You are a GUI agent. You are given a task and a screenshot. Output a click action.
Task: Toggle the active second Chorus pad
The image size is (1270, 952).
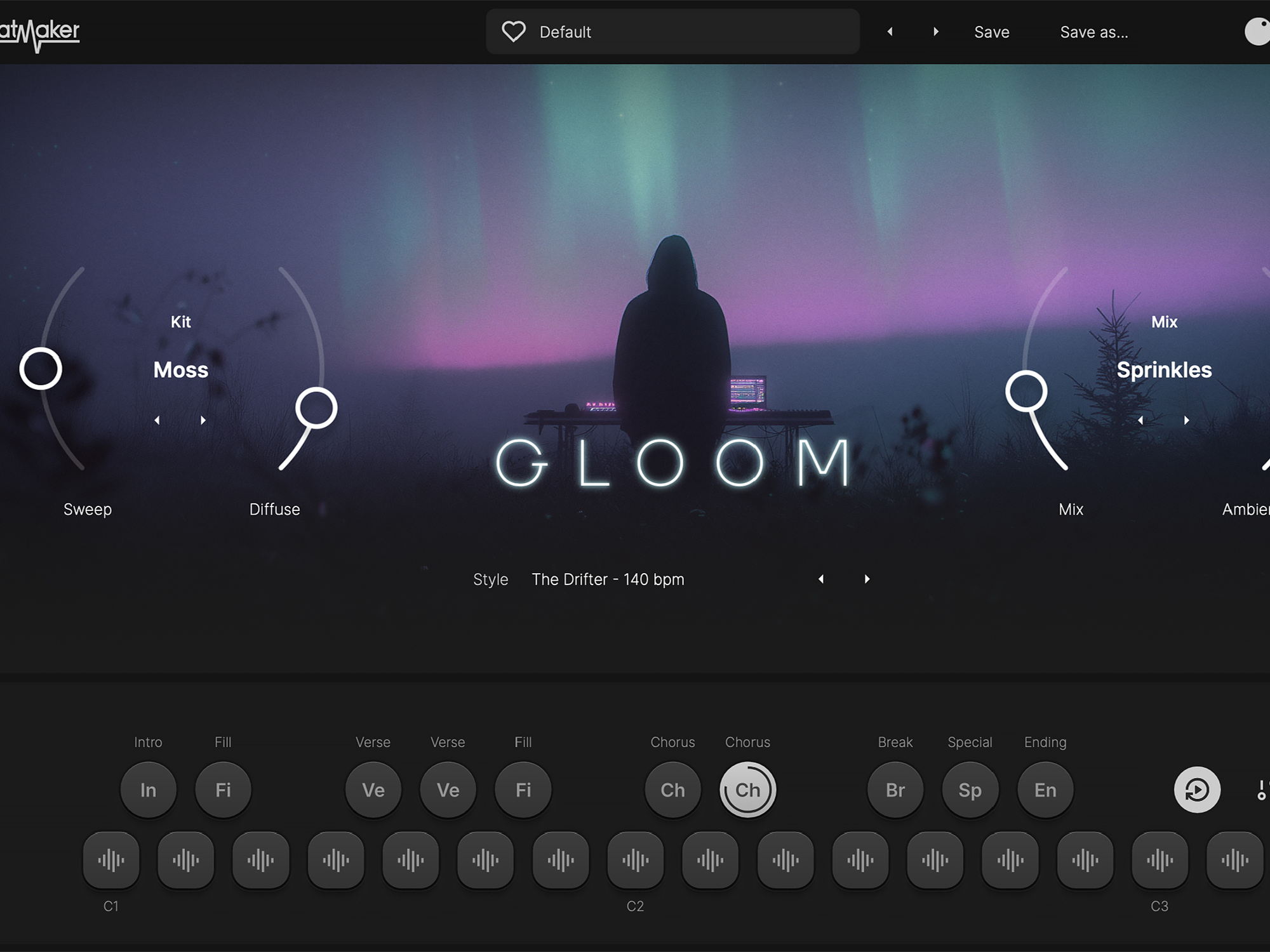[x=747, y=790]
